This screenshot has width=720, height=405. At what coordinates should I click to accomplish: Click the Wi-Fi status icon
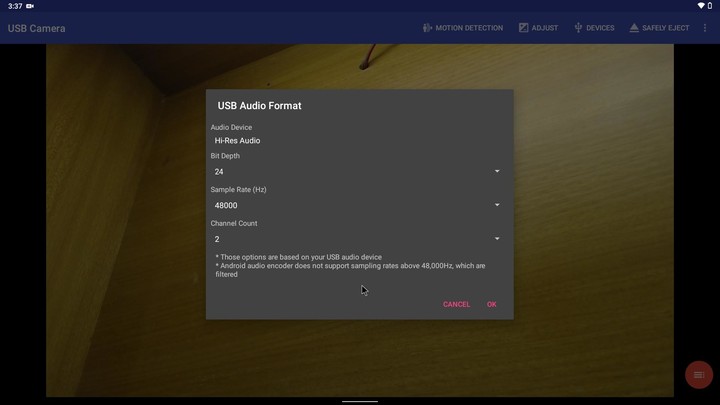(x=701, y=6)
